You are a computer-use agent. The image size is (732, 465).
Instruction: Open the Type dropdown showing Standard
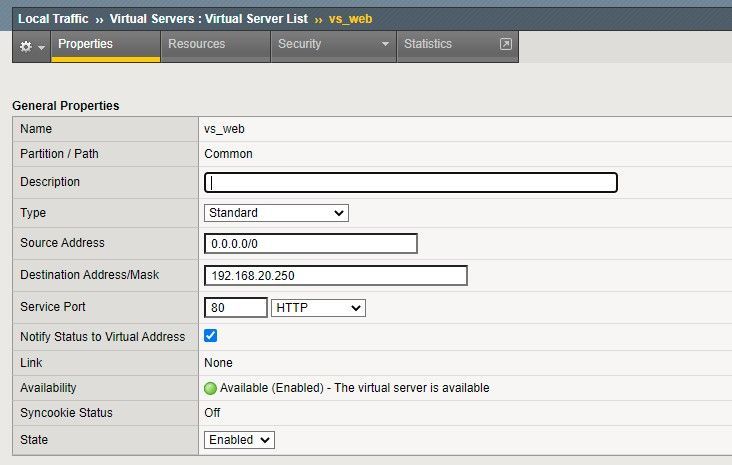(276, 213)
